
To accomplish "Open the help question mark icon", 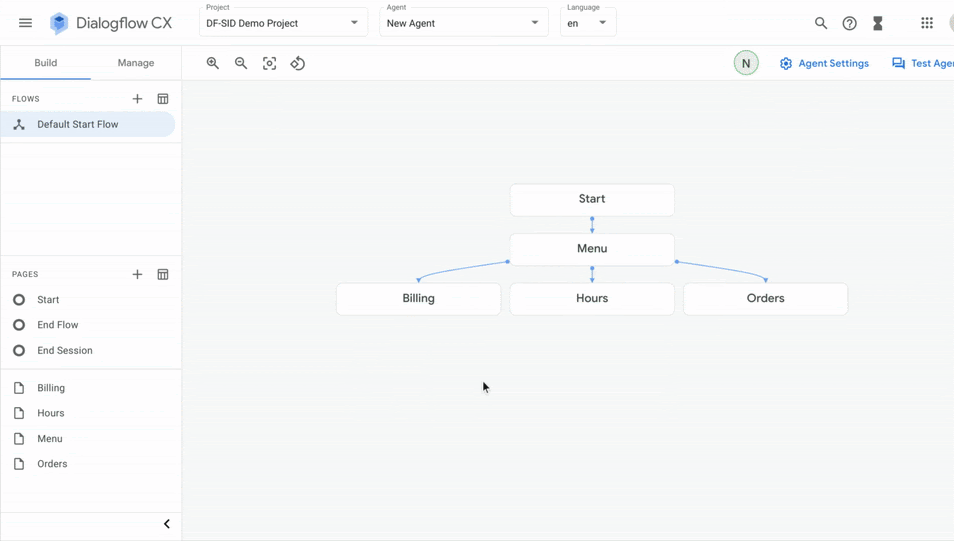I will point(849,23).
